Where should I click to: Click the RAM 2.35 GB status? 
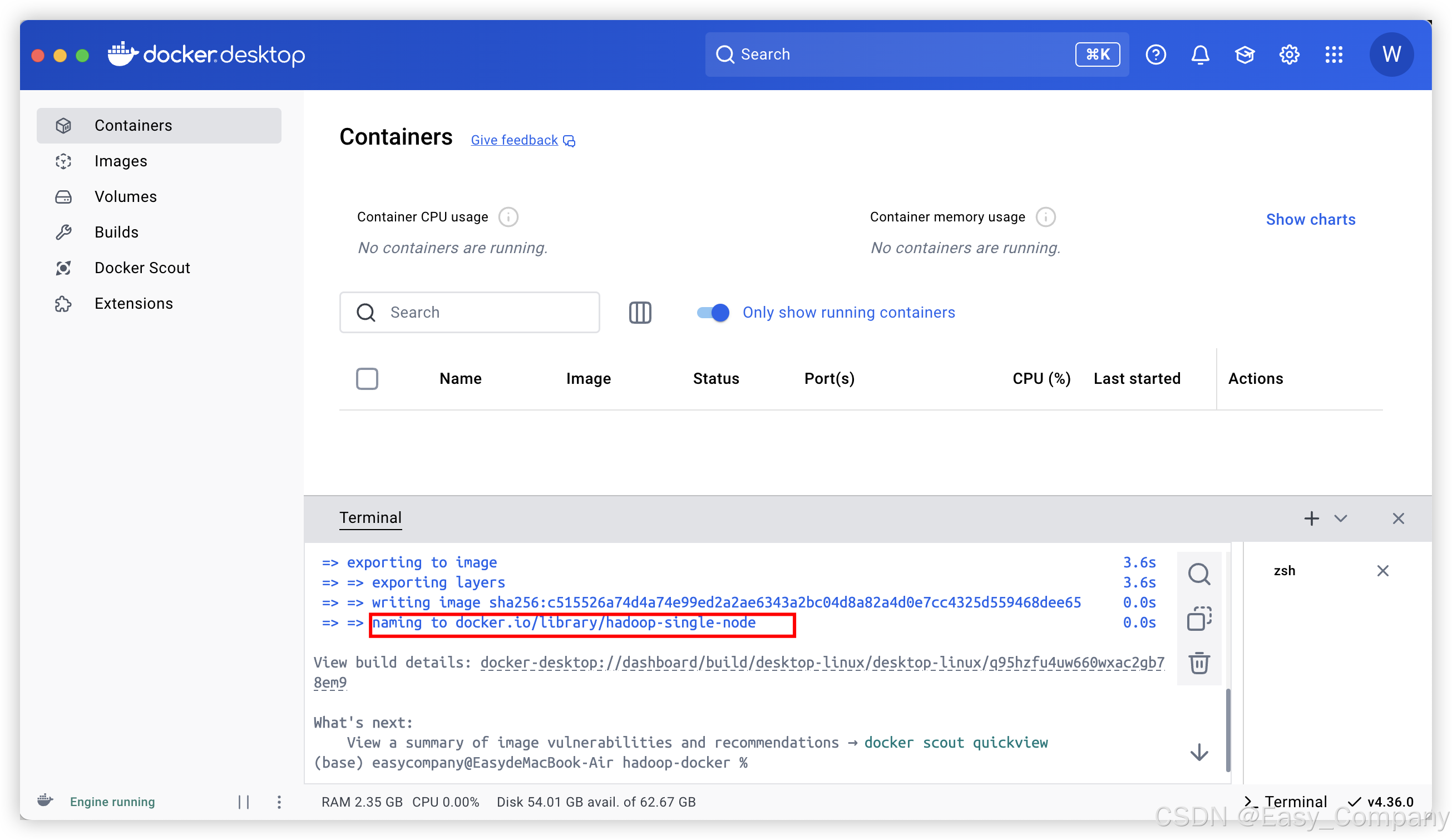click(x=362, y=802)
